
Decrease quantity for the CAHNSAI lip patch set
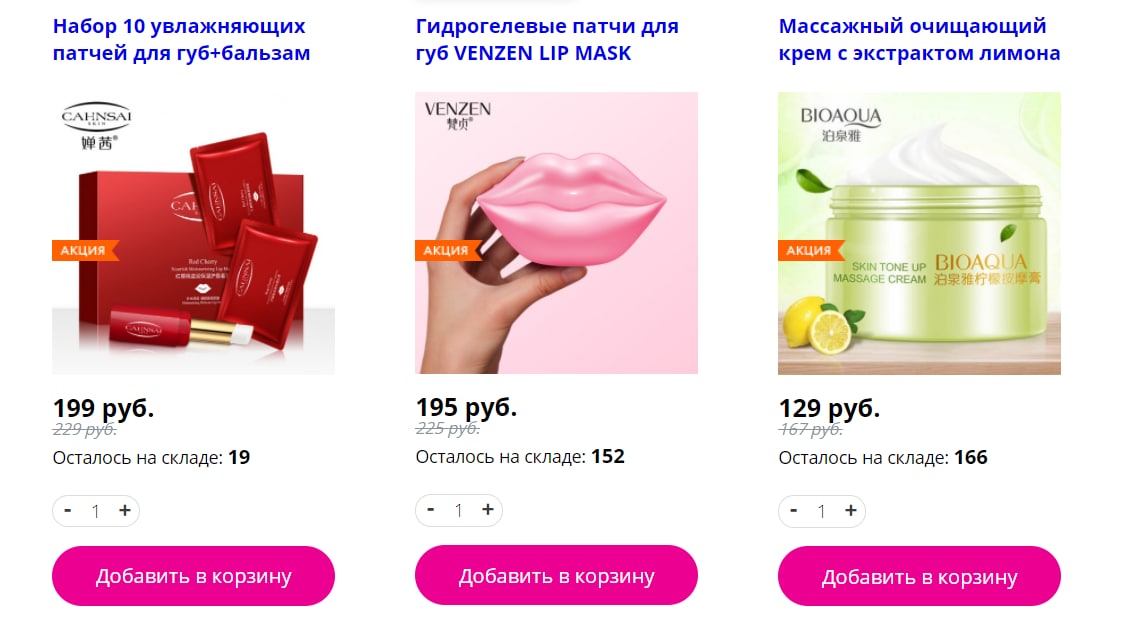tap(67, 510)
